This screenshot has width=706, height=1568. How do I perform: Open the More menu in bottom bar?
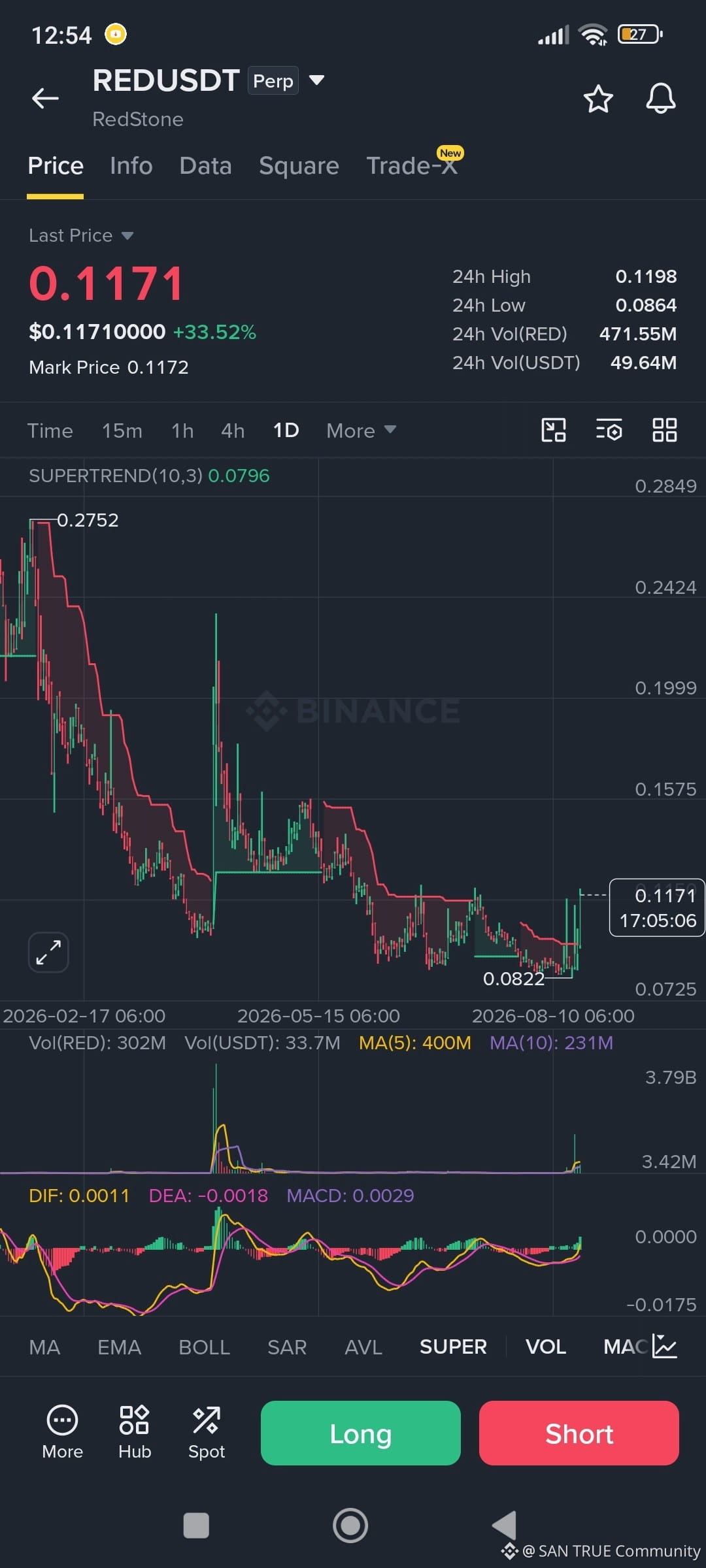coord(62,1432)
